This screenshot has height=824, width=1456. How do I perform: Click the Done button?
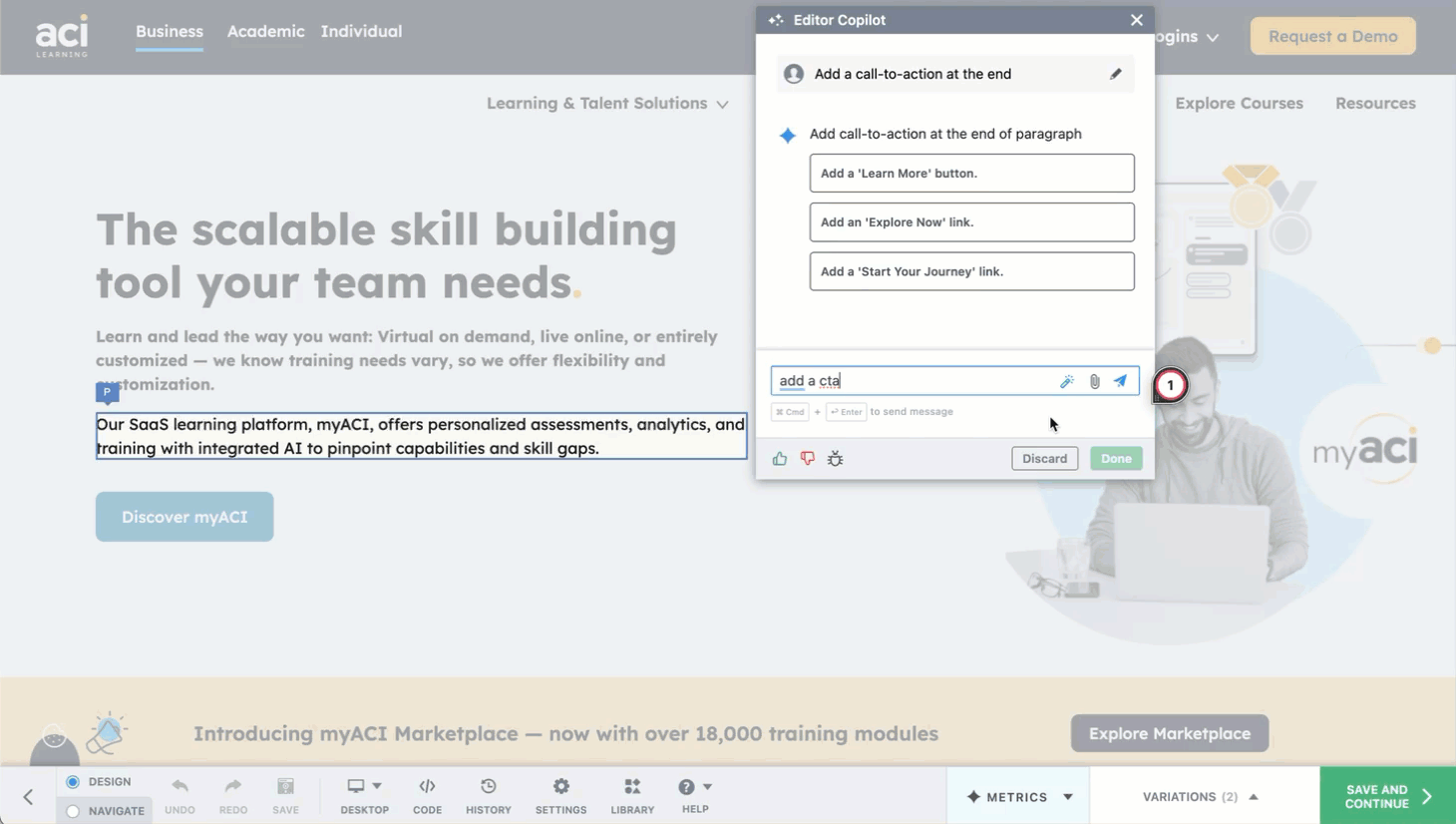tap(1116, 459)
